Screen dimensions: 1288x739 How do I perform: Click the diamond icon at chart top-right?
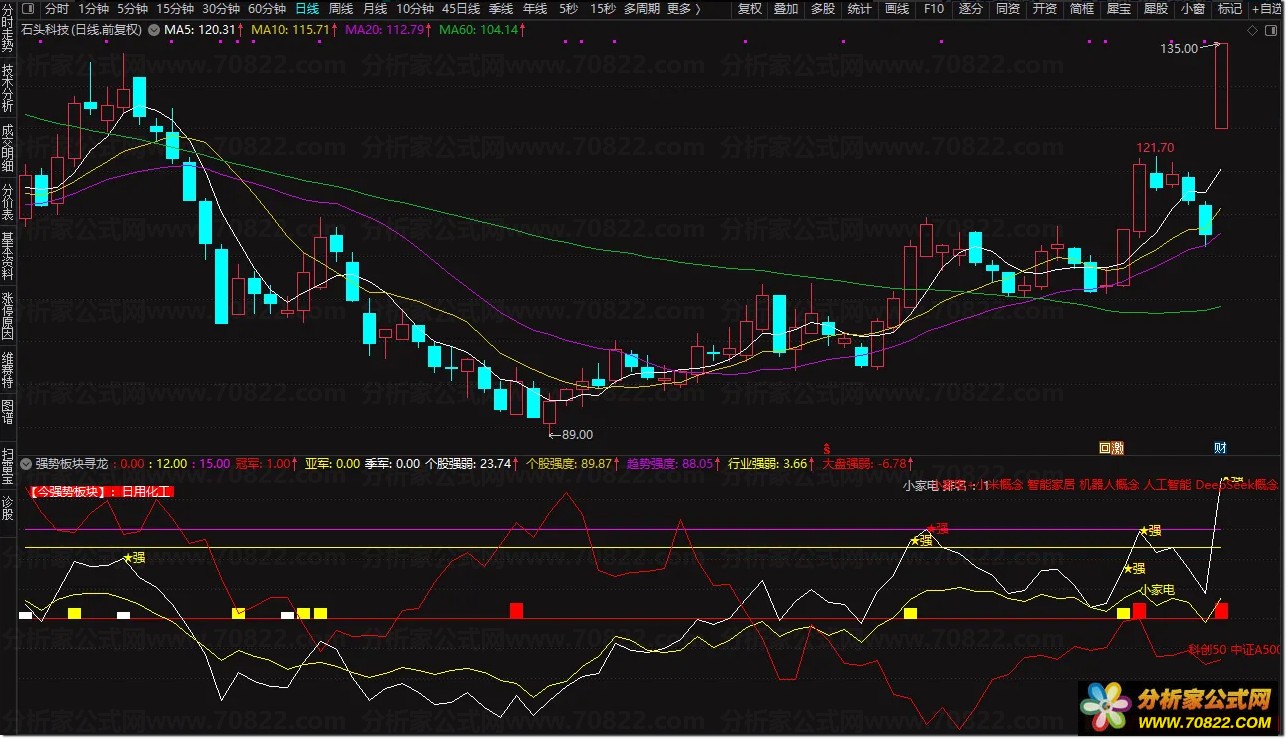point(1253,31)
